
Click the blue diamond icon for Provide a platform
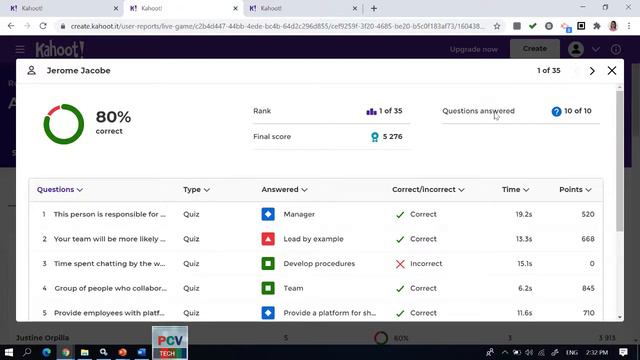click(x=268, y=313)
